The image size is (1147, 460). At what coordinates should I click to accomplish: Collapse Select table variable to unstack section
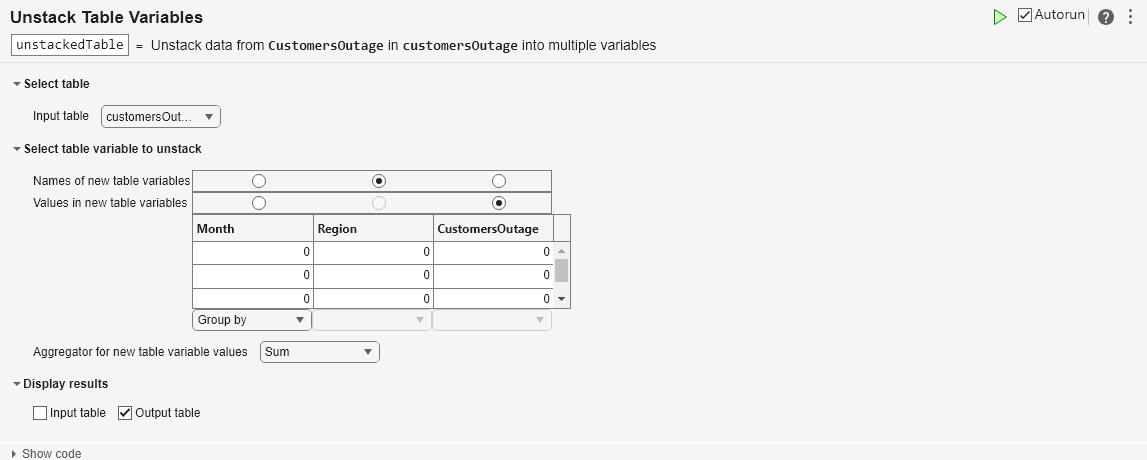16,149
